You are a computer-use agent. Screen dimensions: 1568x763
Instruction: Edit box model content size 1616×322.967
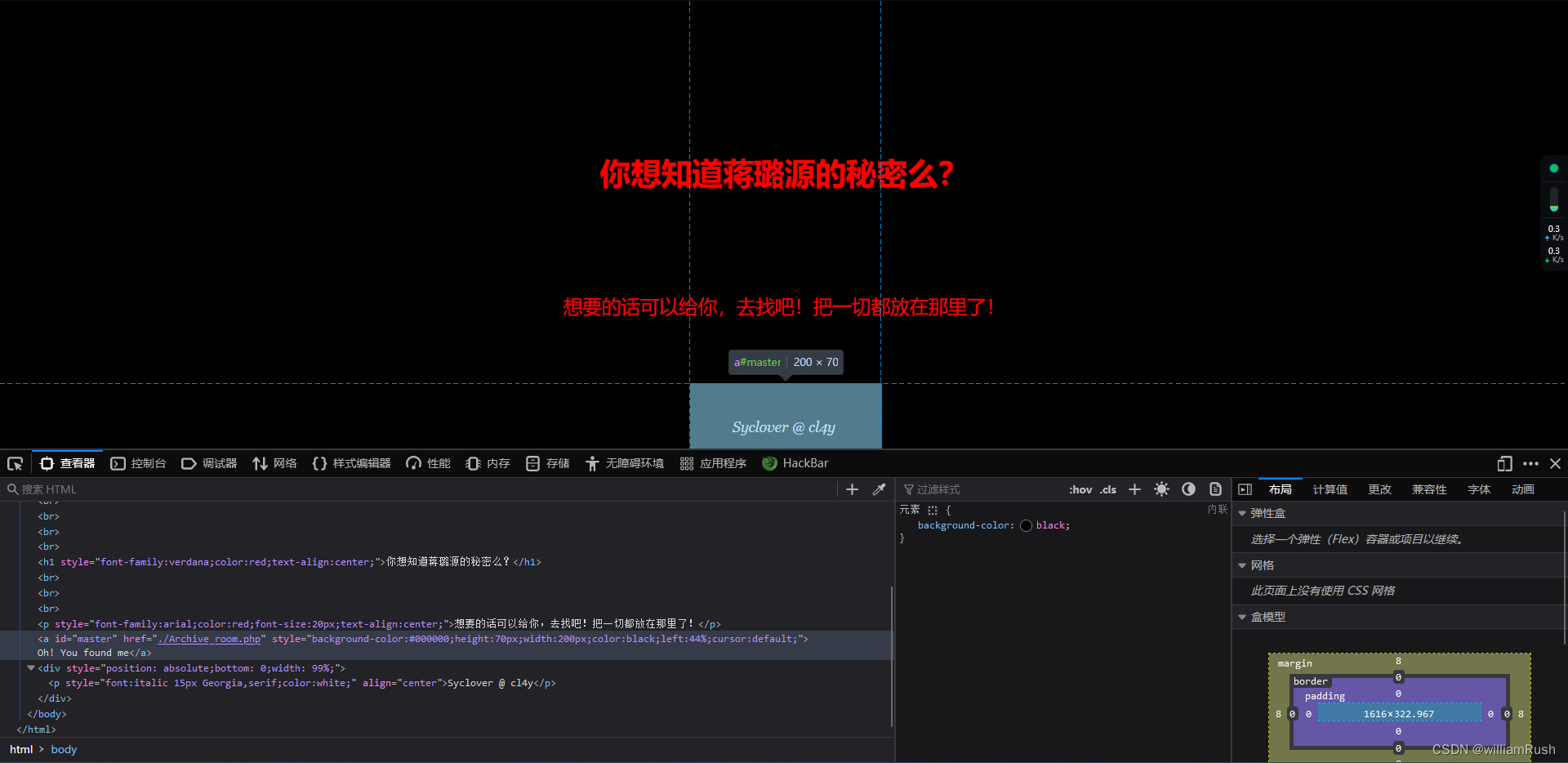click(1398, 714)
